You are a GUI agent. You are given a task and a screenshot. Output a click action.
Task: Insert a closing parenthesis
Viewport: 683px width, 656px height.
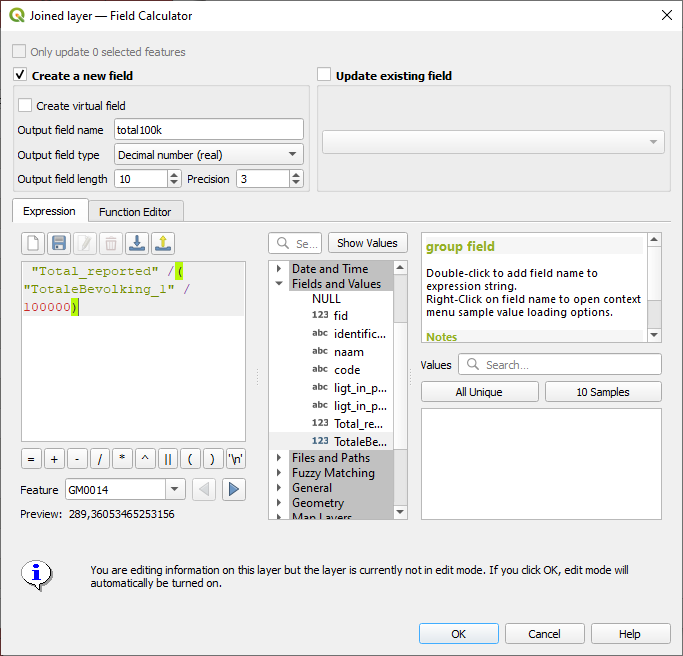[x=213, y=459]
